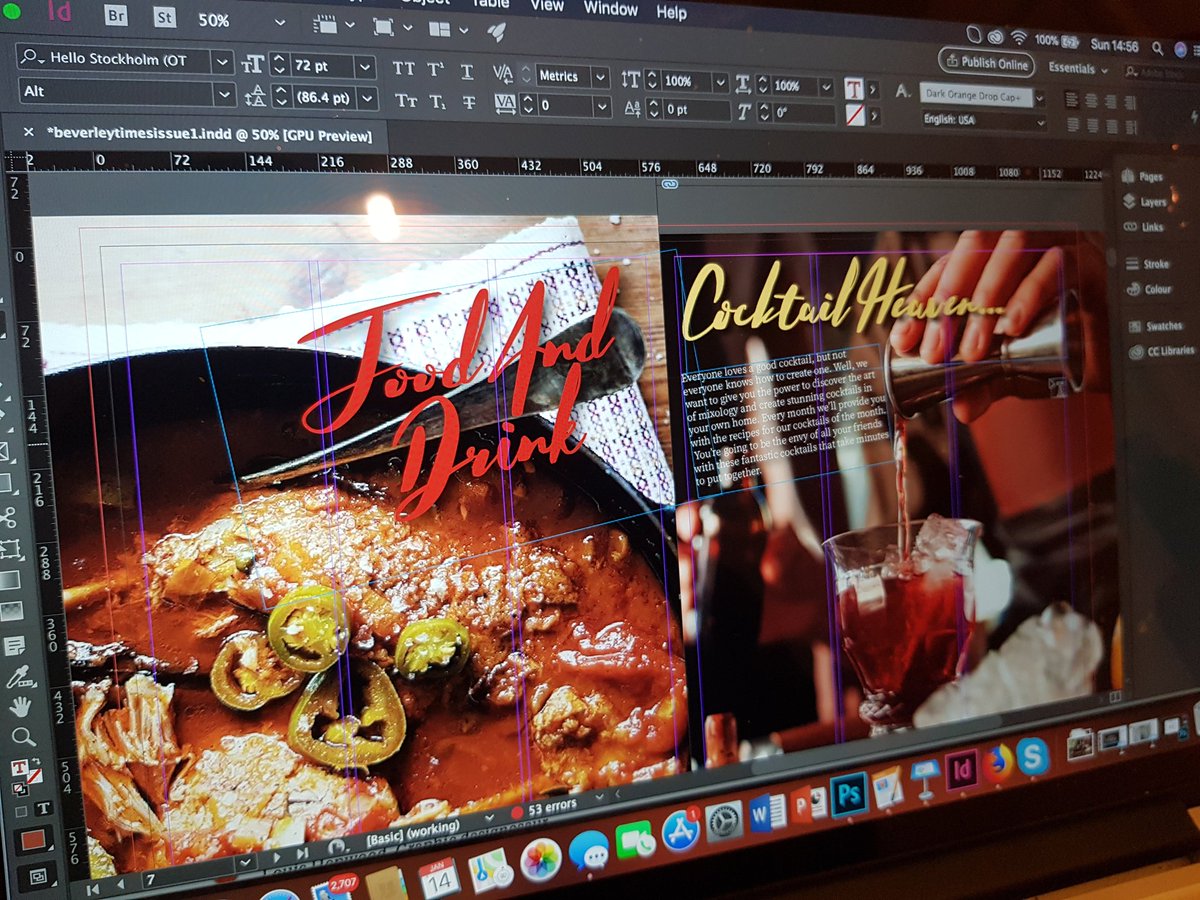This screenshot has width=1200, height=900.
Task: Apply Small Caps (Tt) formatting
Action: 405,100
